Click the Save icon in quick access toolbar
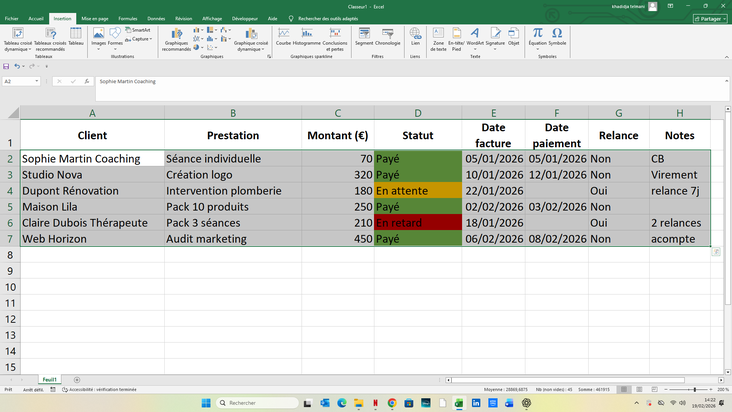The width and height of the screenshot is (732, 412). point(7,67)
